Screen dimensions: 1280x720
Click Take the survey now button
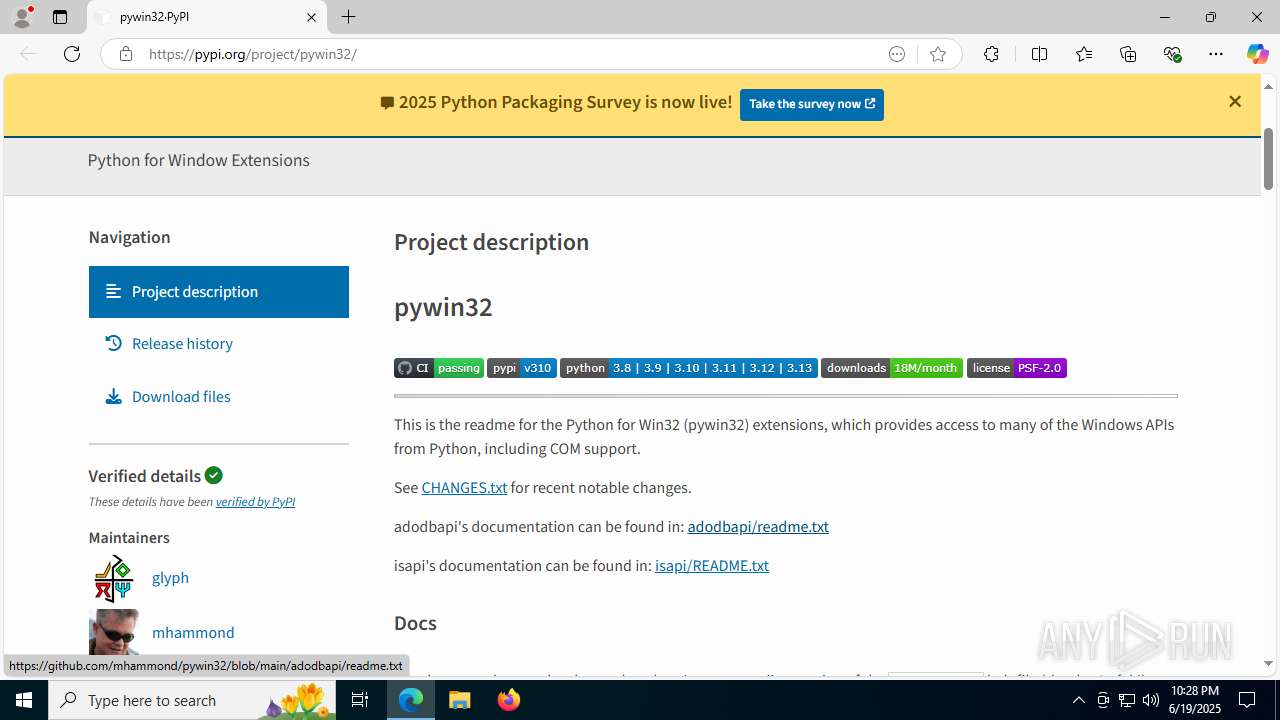pos(812,104)
